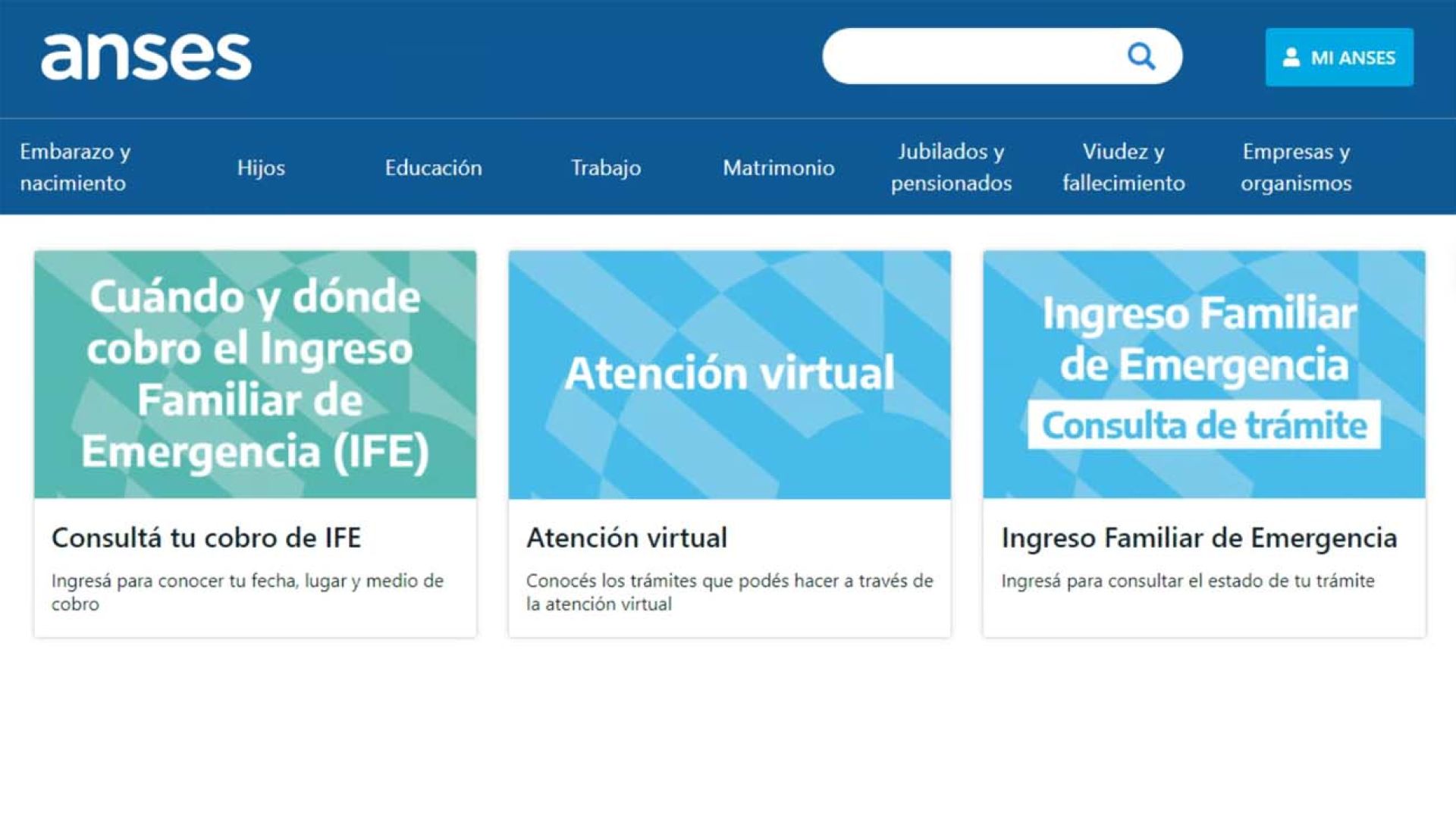Click text 'Ingresá para consultar el estado de tu trámite'
Screen dimensions: 1456x819
tap(1188, 581)
